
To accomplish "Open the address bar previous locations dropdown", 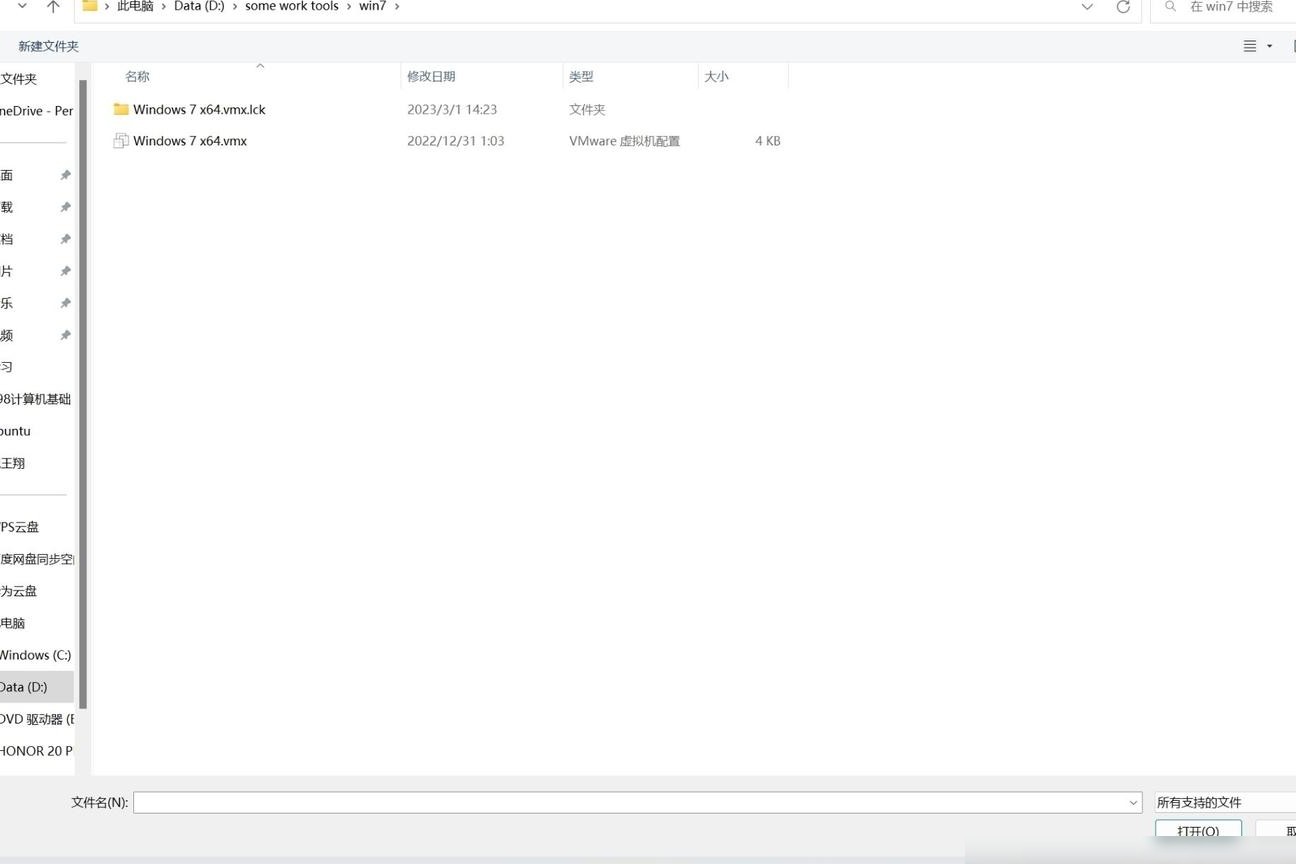I will 1087,7.
